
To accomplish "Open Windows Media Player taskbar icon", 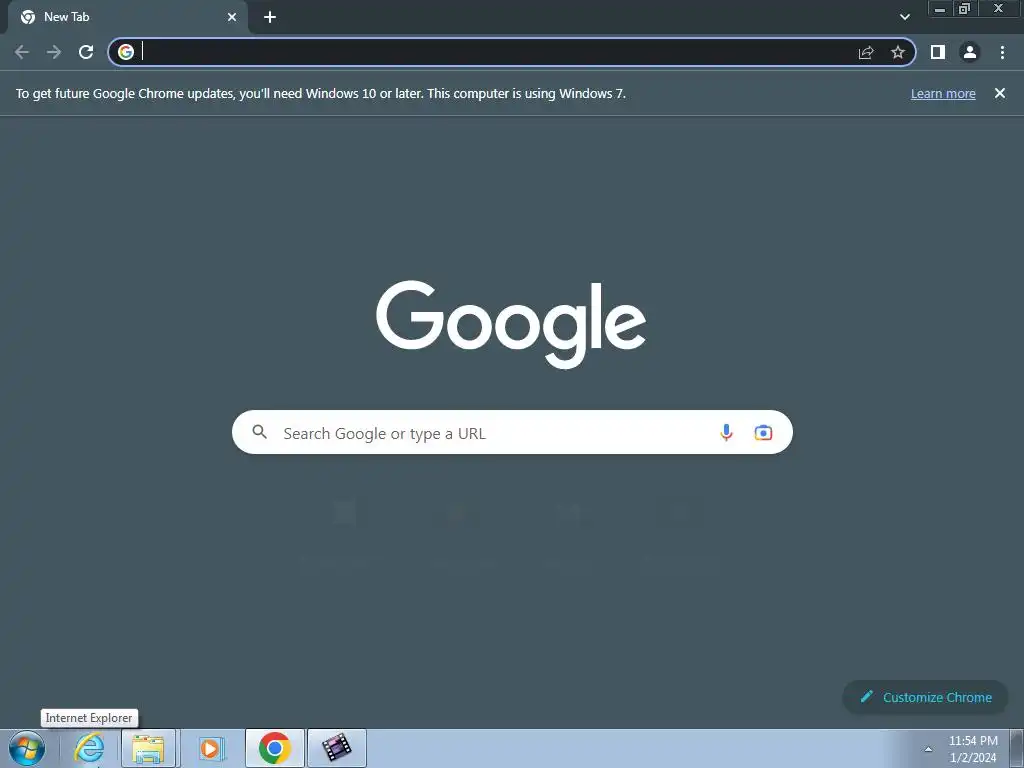I will (x=211, y=748).
